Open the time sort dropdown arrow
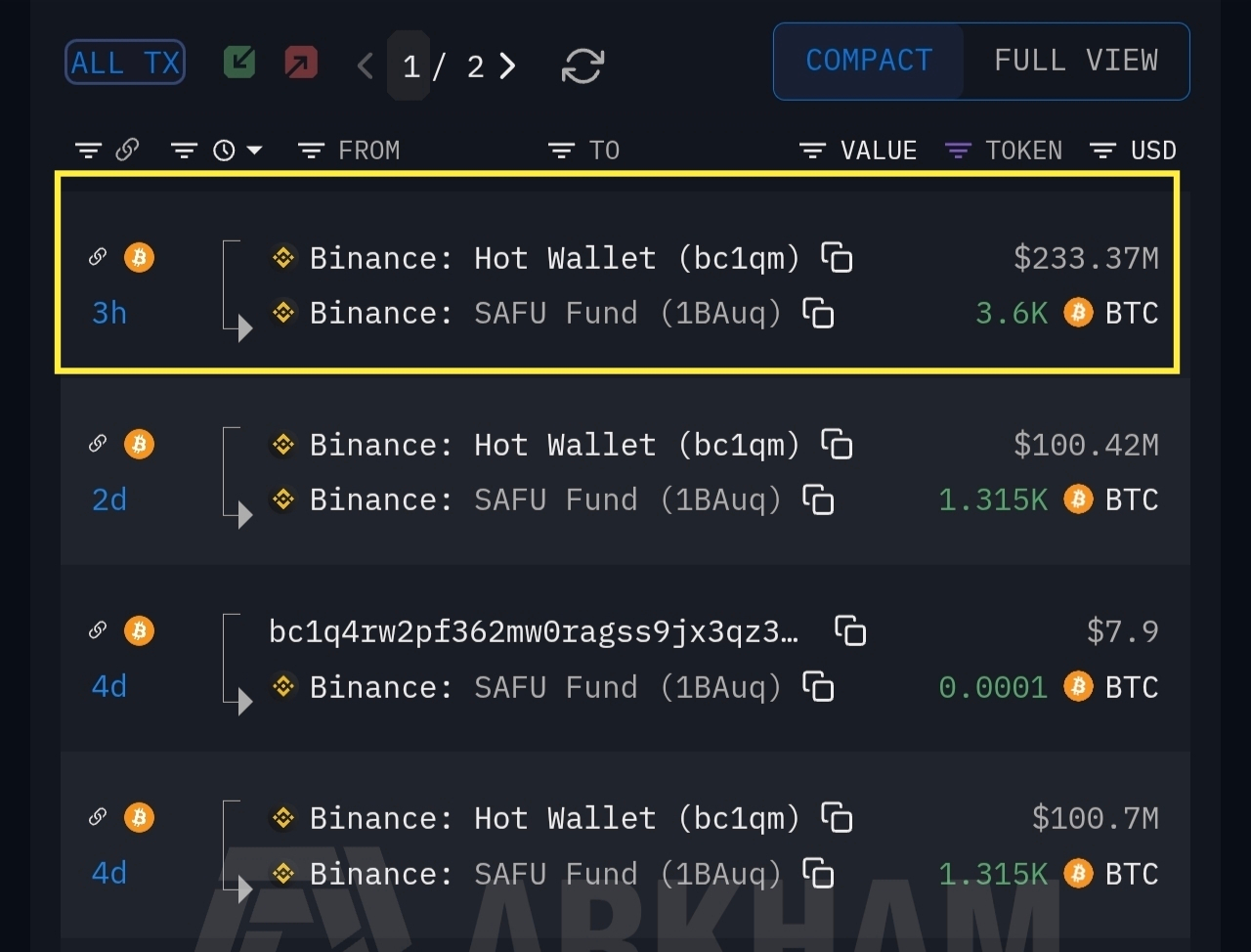The image size is (1251, 952). (x=255, y=151)
